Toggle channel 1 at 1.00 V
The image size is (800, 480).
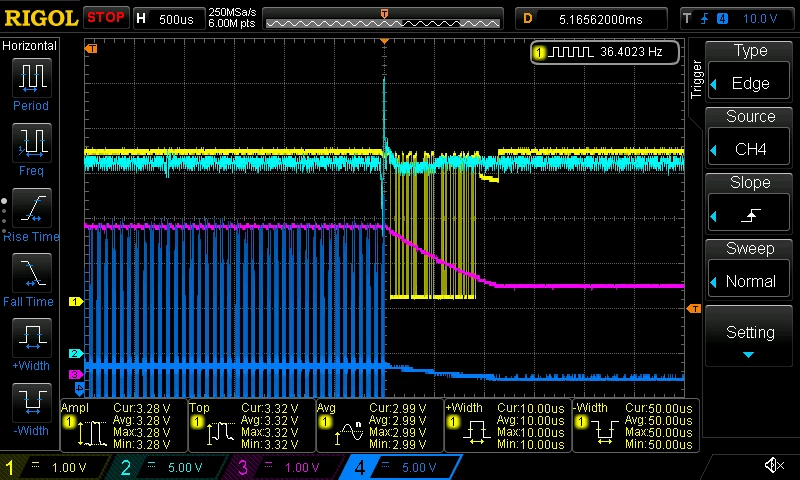(54, 467)
